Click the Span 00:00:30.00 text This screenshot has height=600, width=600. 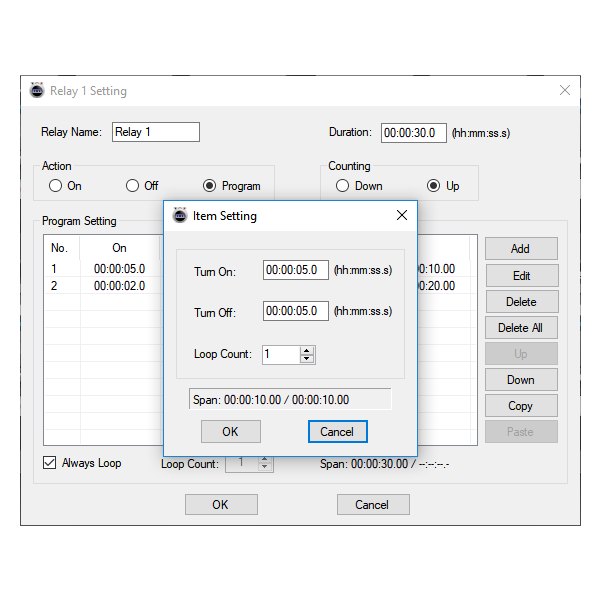coord(385,464)
